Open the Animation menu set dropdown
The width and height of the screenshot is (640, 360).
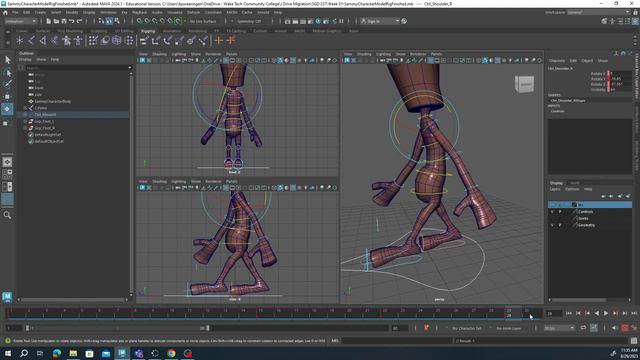coord(20,21)
